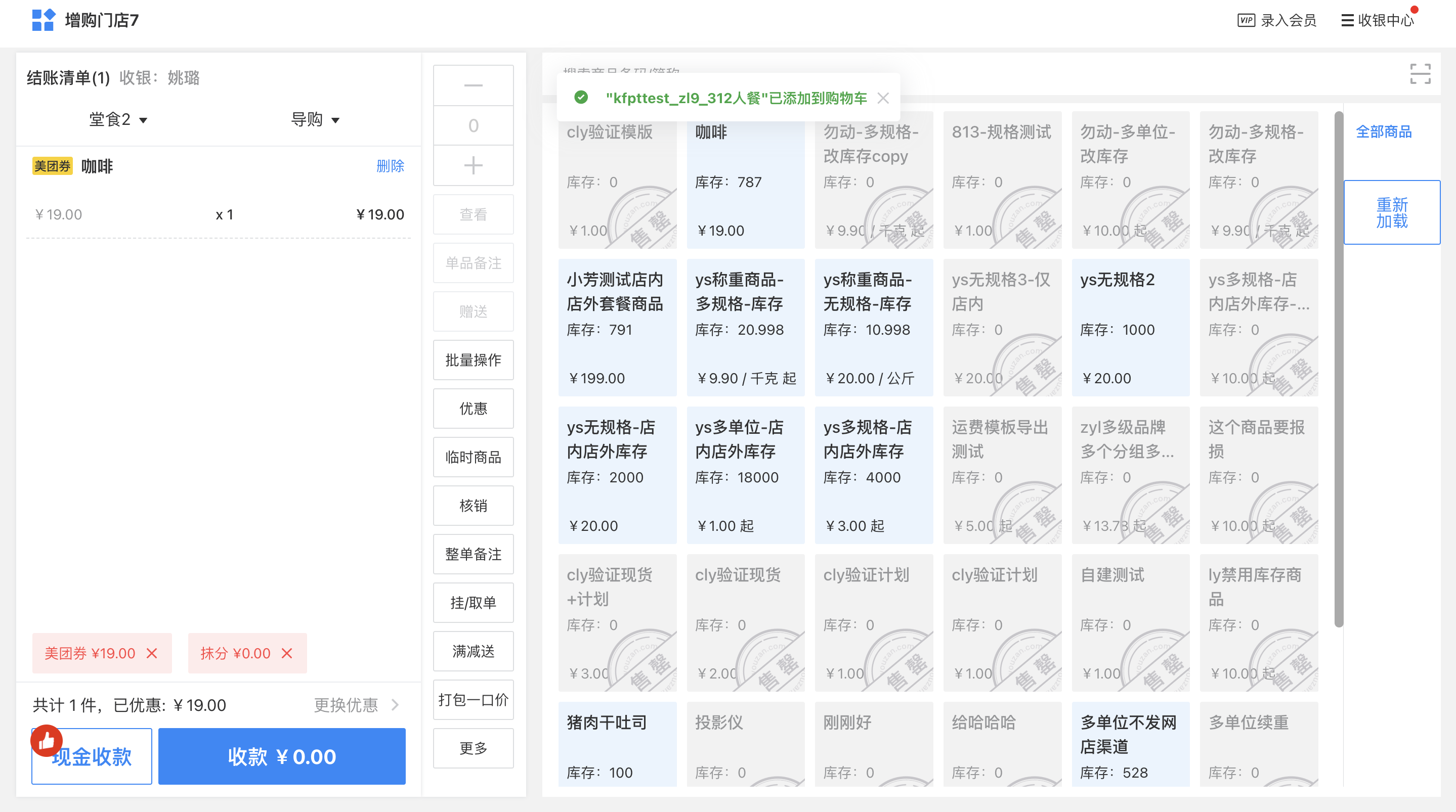Image resolution: width=1456 pixels, height=812 pixels.
Task: Click 删除 link for 咖啡 item
Action: click(390, 166)
